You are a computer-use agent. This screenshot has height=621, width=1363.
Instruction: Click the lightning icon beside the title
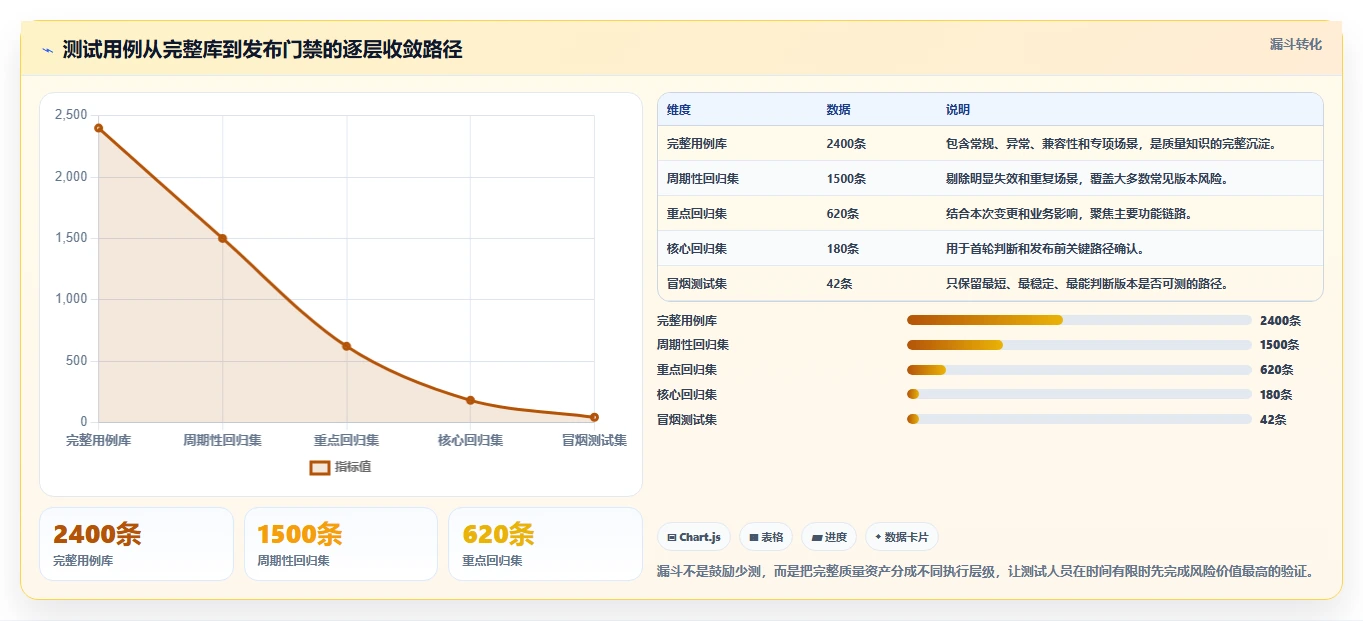(x=48, y=51)
